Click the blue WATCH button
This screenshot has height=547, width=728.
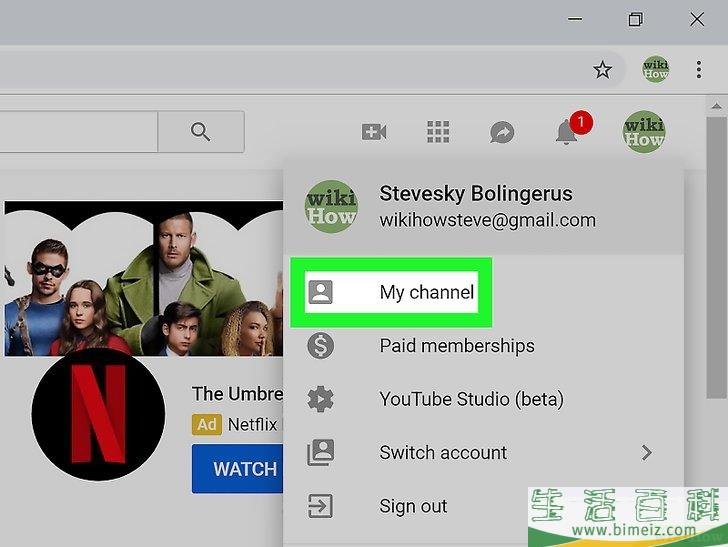237,469
